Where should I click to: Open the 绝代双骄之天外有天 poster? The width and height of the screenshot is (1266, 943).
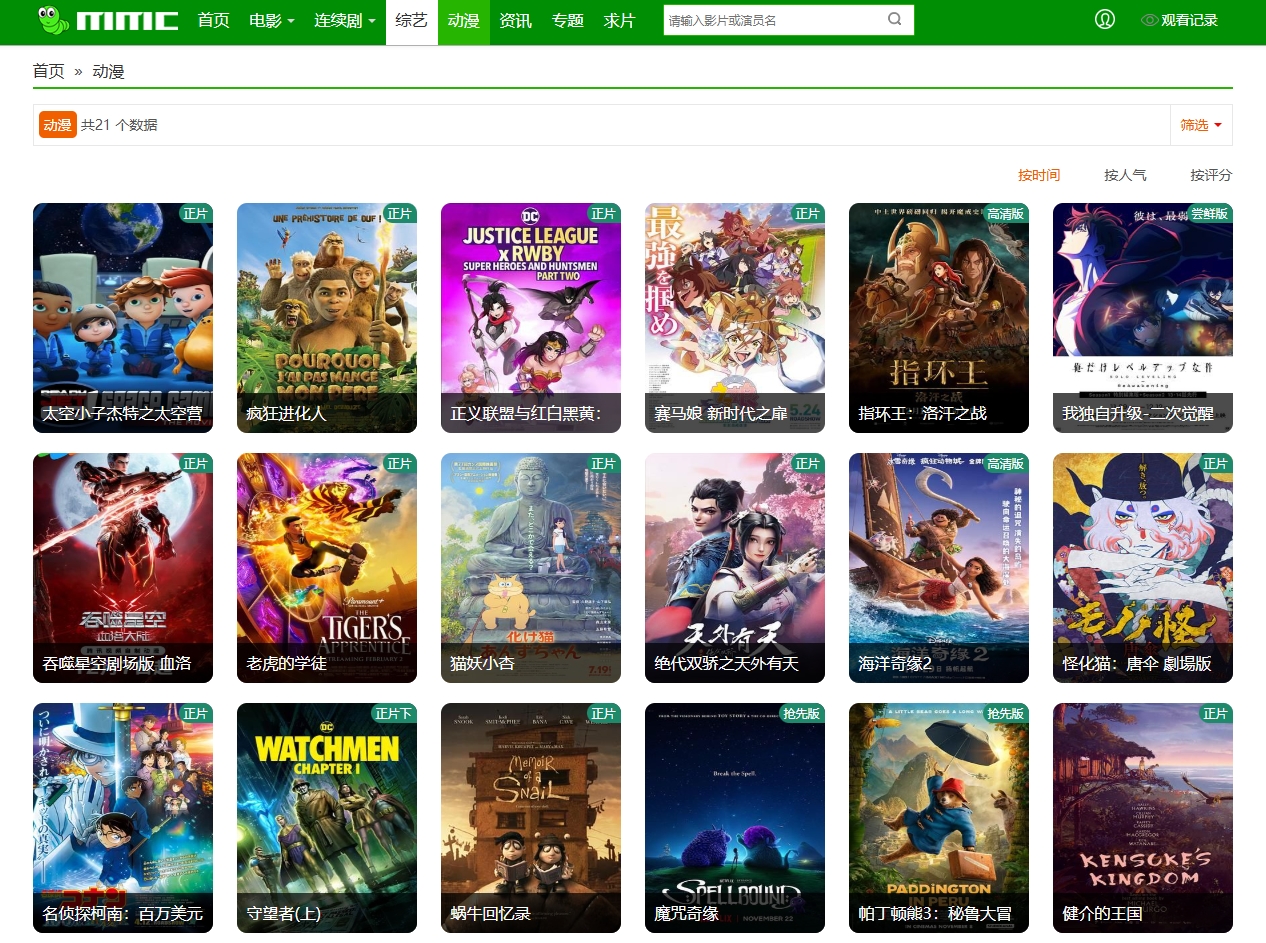point(735,568)
